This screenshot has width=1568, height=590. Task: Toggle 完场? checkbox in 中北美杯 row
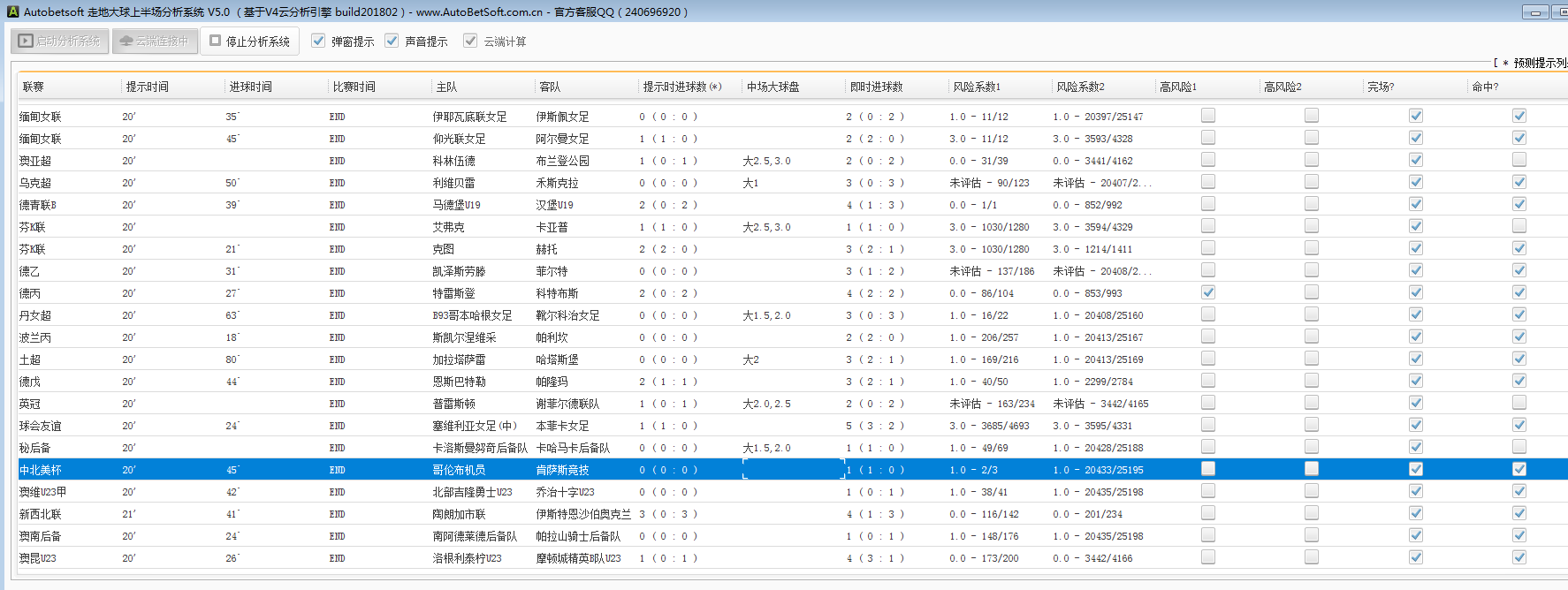tap(1415, 469)
